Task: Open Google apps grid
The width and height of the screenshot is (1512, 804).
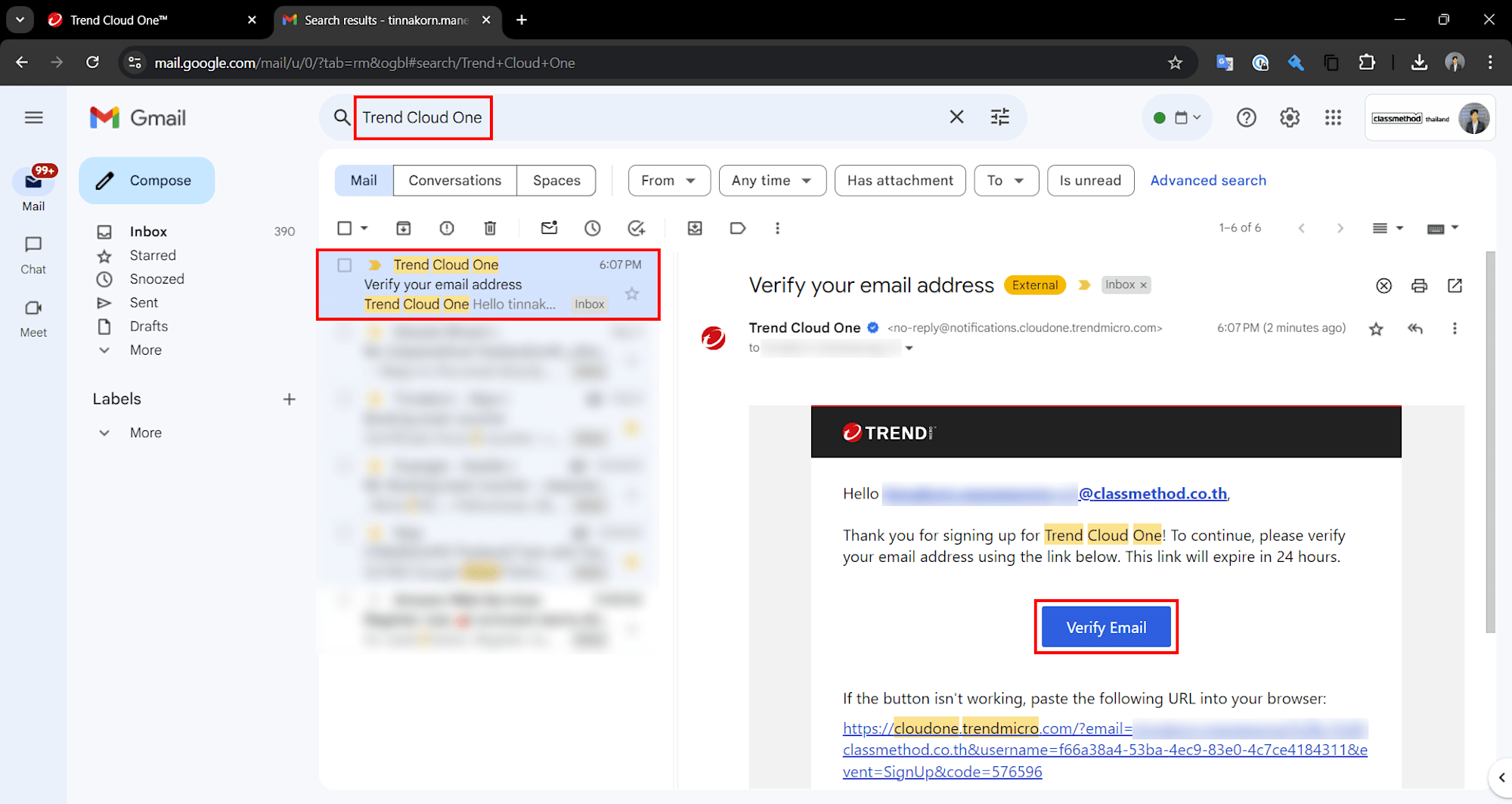Action: (x=1333, y=117)
